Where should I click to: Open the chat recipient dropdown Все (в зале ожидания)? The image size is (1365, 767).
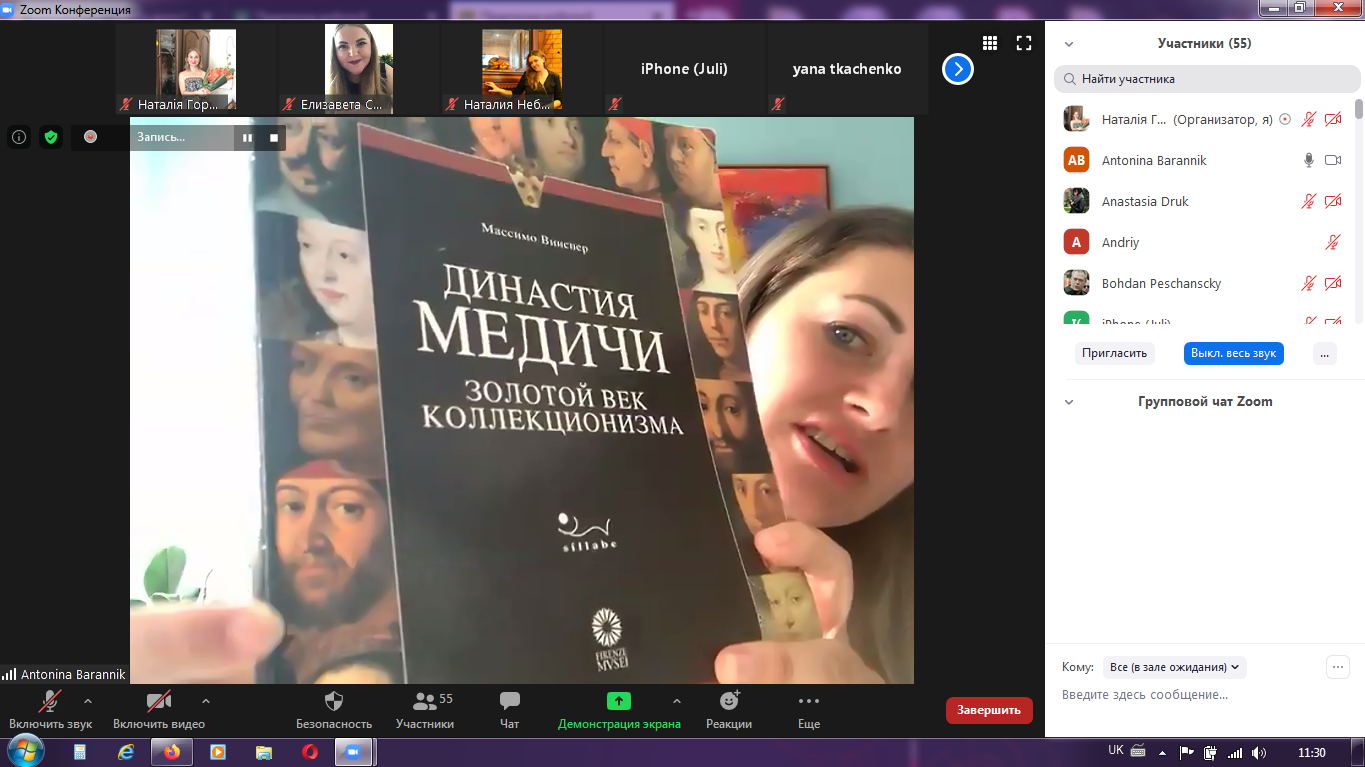click(1175, 667)
